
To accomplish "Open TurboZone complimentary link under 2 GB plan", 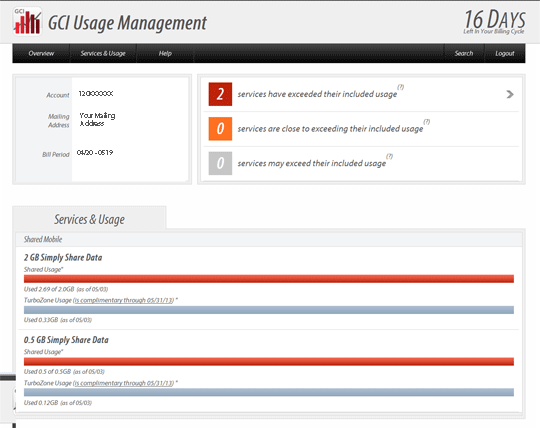I will click(123, 300).
